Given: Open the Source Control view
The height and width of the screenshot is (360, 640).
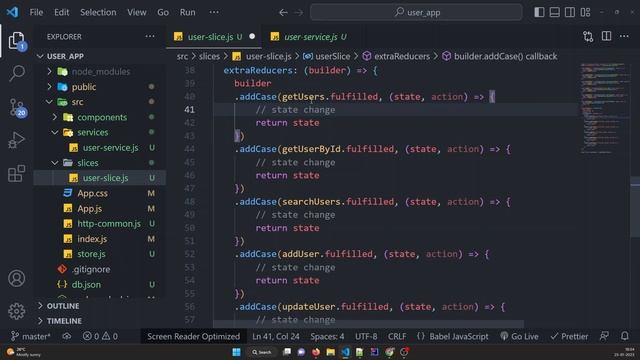Looking at the screenshot, I should (17, 107).
